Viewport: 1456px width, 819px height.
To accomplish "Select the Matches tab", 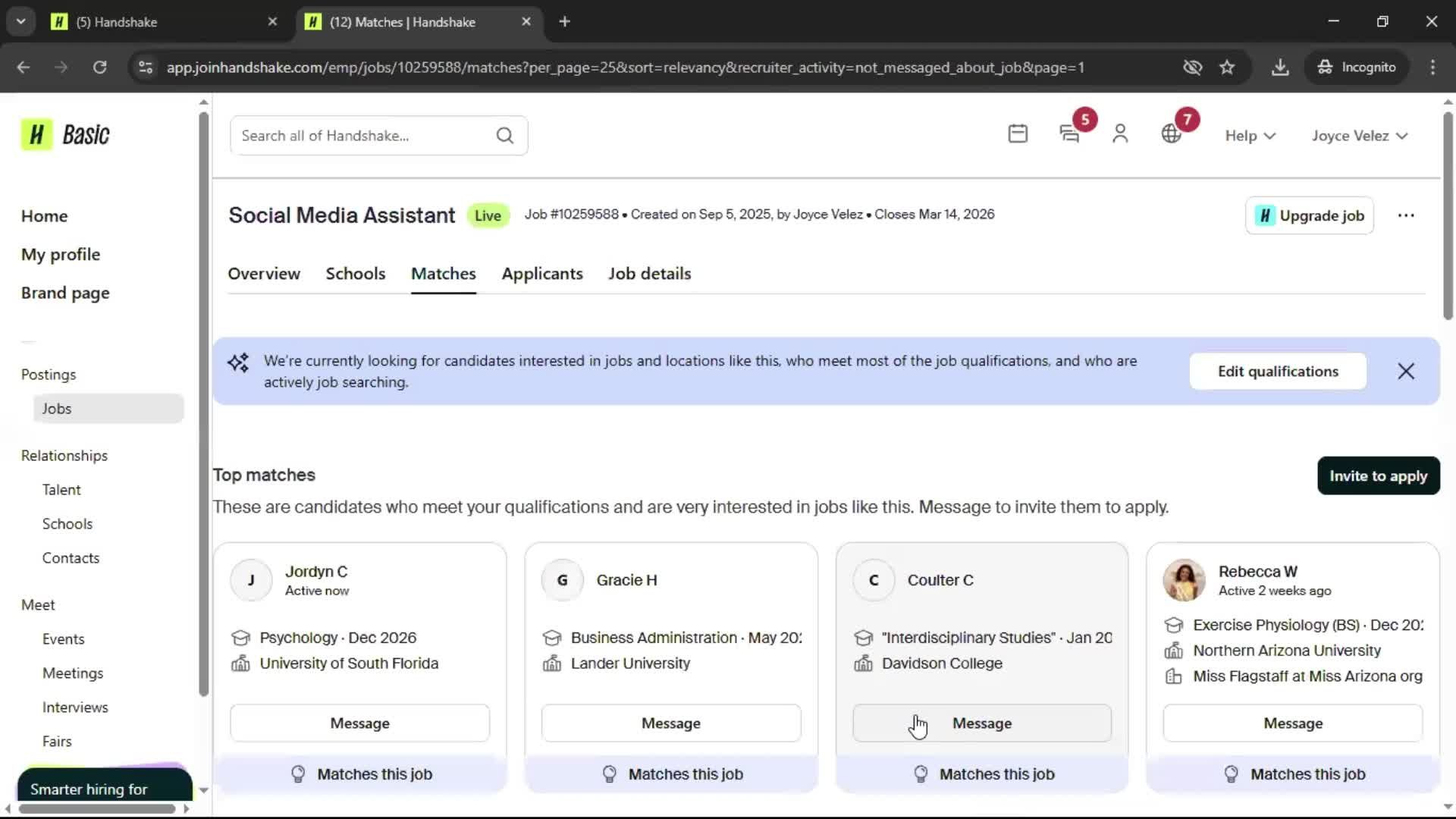I will click(x=443, y=274).
